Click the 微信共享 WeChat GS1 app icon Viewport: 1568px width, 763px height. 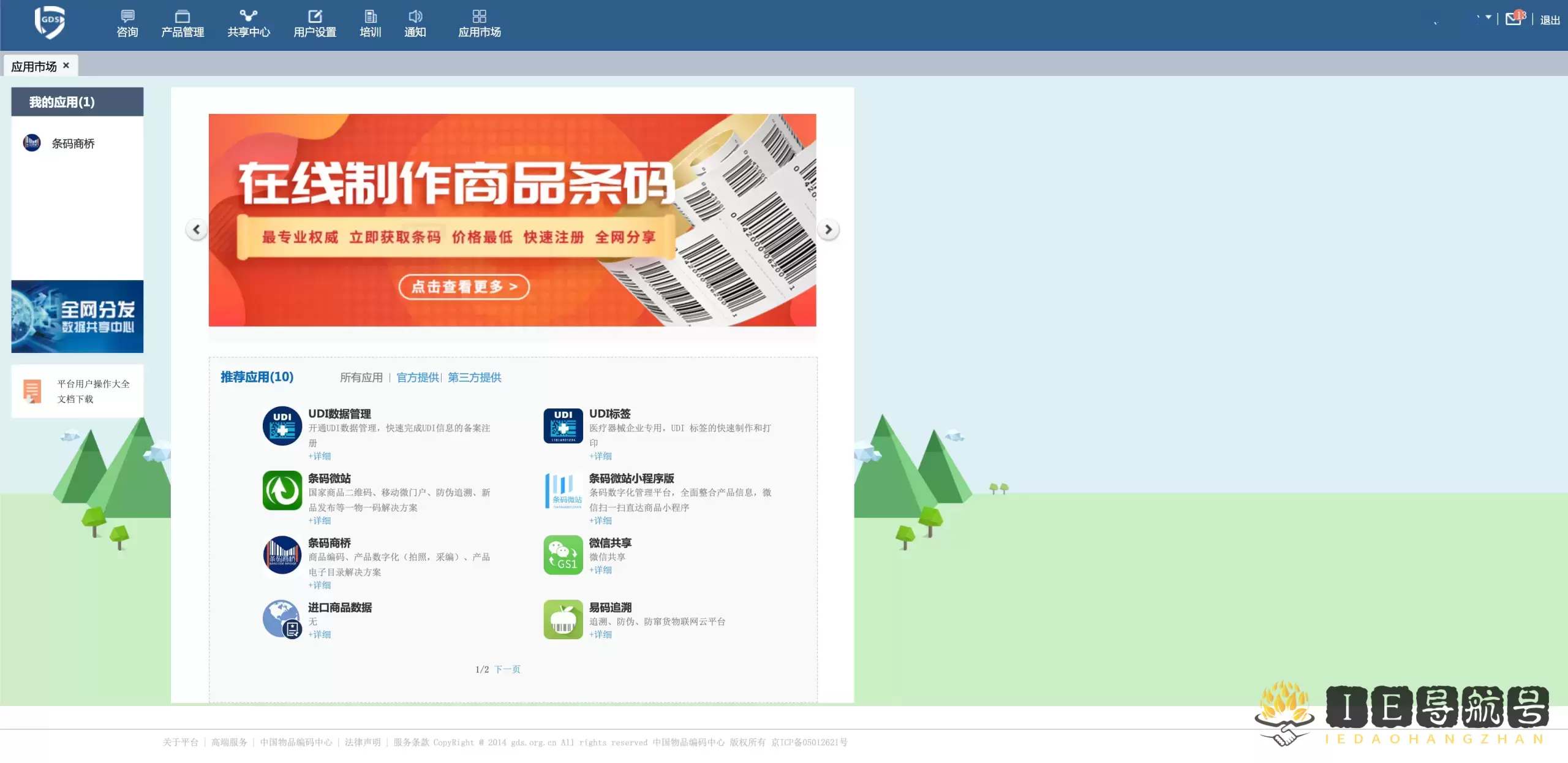(563, 555)
